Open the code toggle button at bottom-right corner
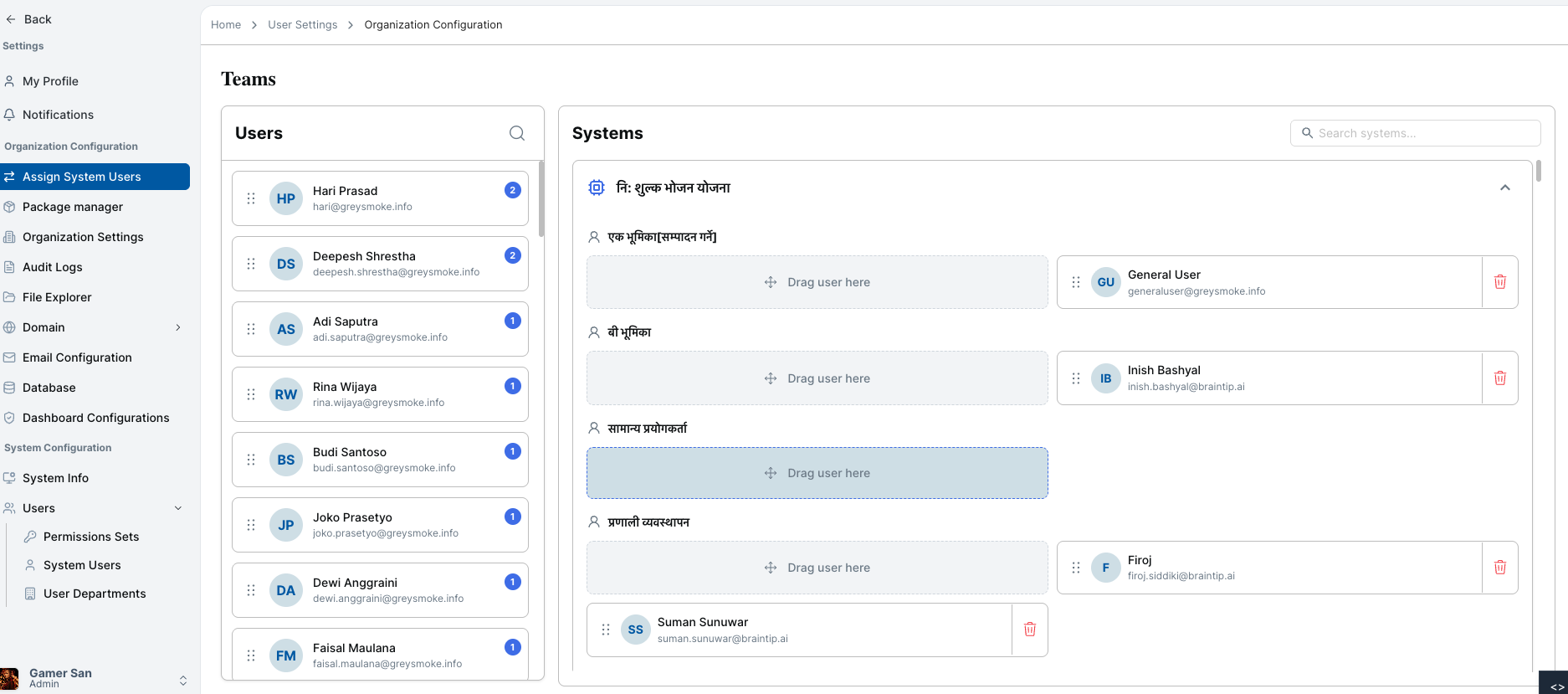Screen dimensions: 1568x694 click(x=1555, y=685)
